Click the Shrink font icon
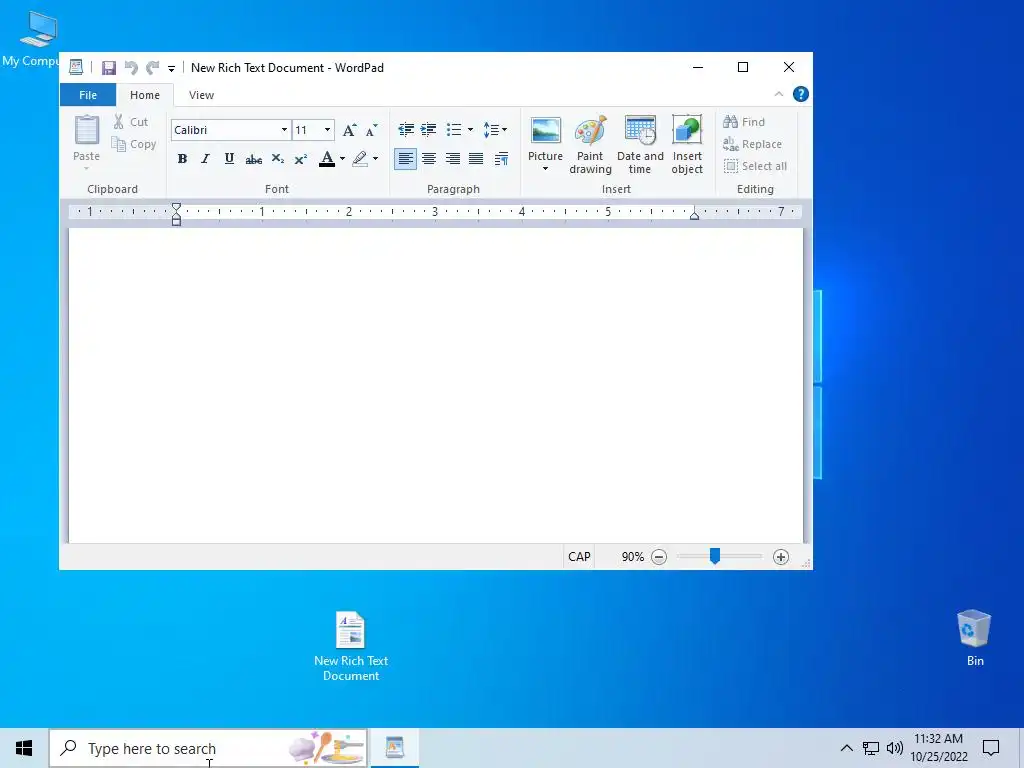This screenshot has height=768, width=1024. [x=372, y=130]
